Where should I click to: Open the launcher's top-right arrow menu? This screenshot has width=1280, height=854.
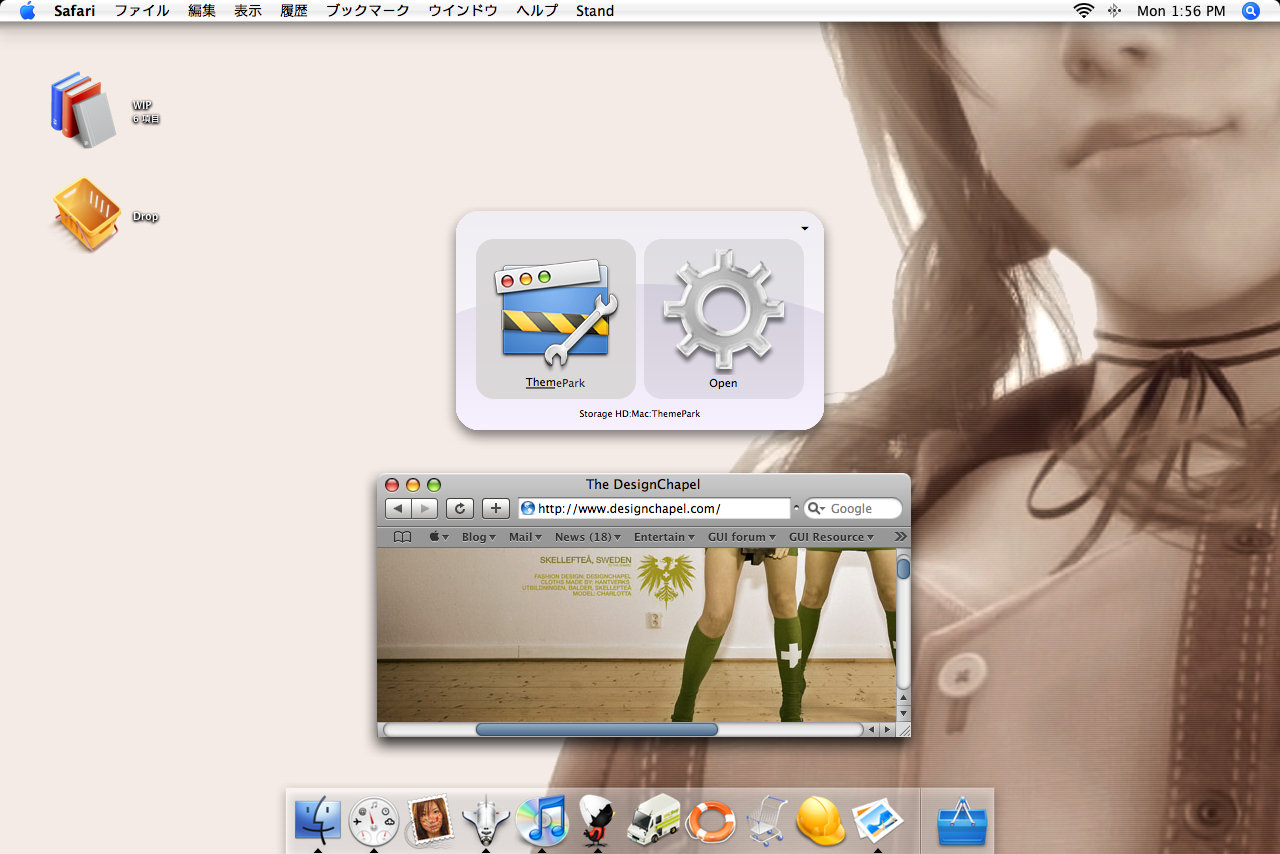[x=805, y=229]
